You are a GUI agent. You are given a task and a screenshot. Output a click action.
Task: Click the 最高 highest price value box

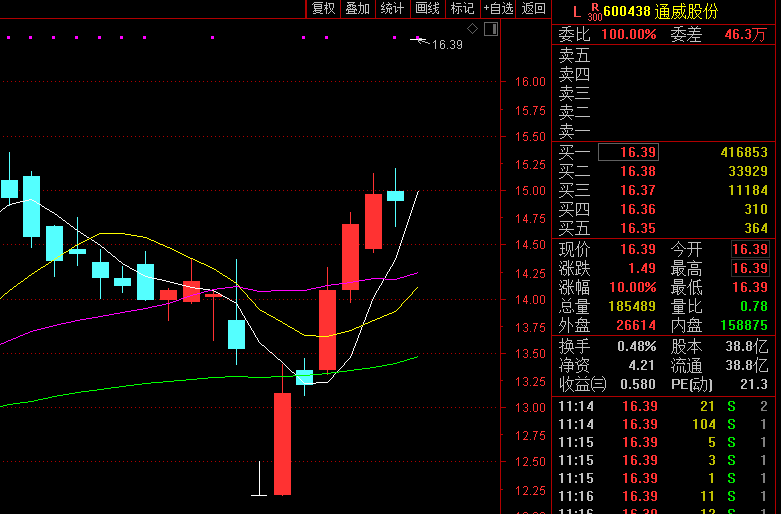[750, 268]
